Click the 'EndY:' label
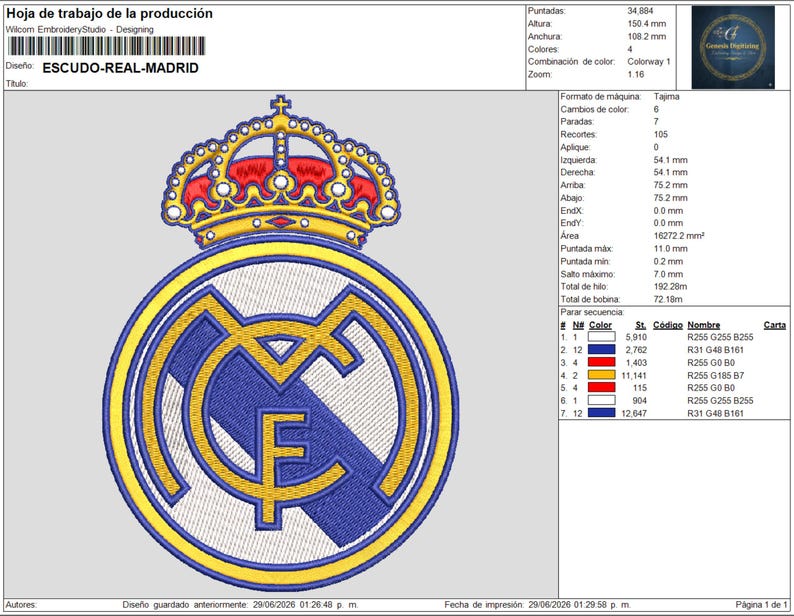 (572, 223)
